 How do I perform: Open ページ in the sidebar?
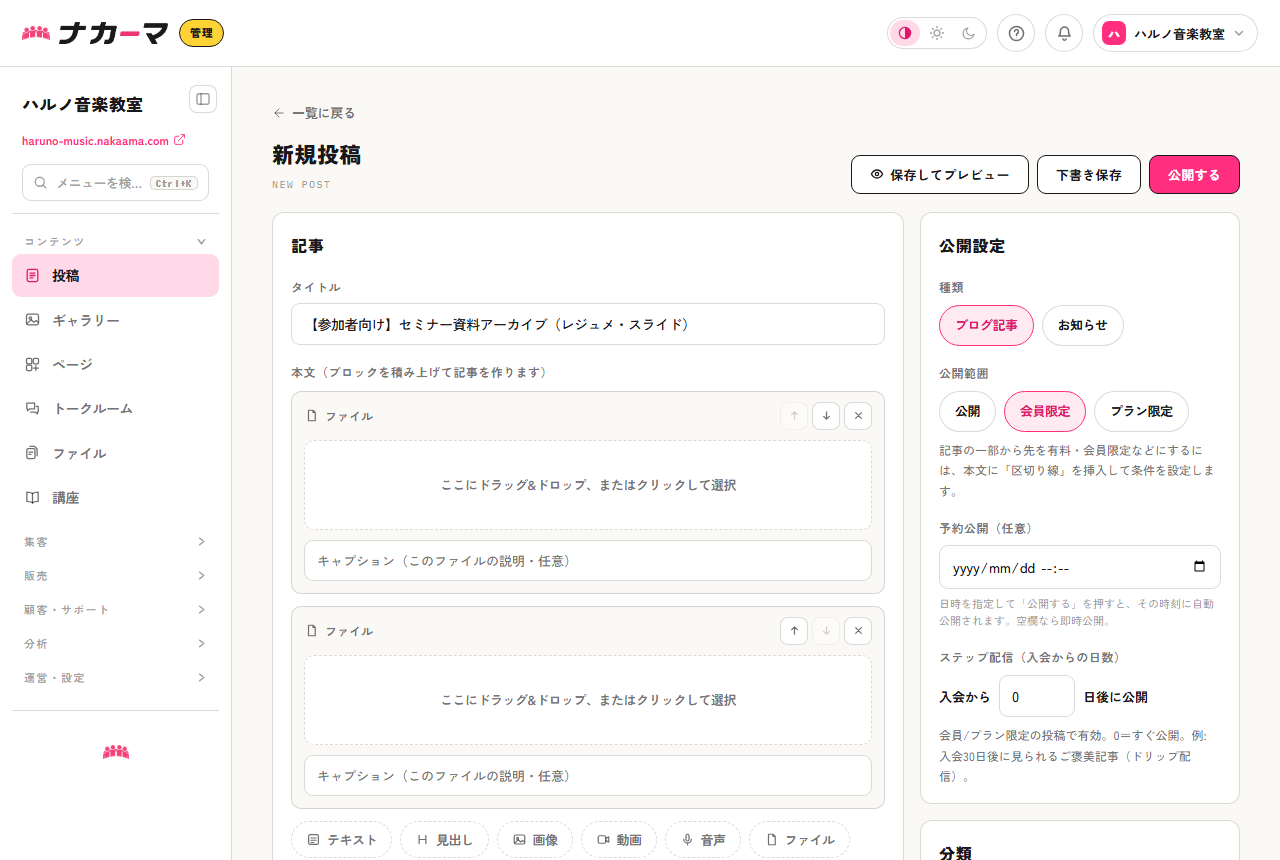pos(115,364)
